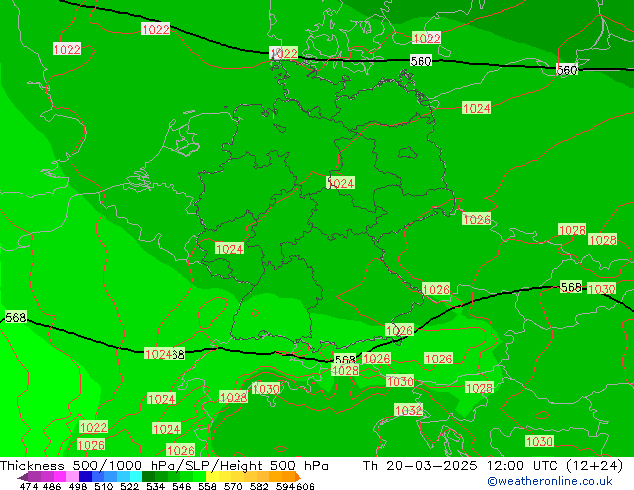Viewport: 634px width, 490px height.
Task: Pick the dark blue legend swatch above 498
Action: click(x=85, y=476)
